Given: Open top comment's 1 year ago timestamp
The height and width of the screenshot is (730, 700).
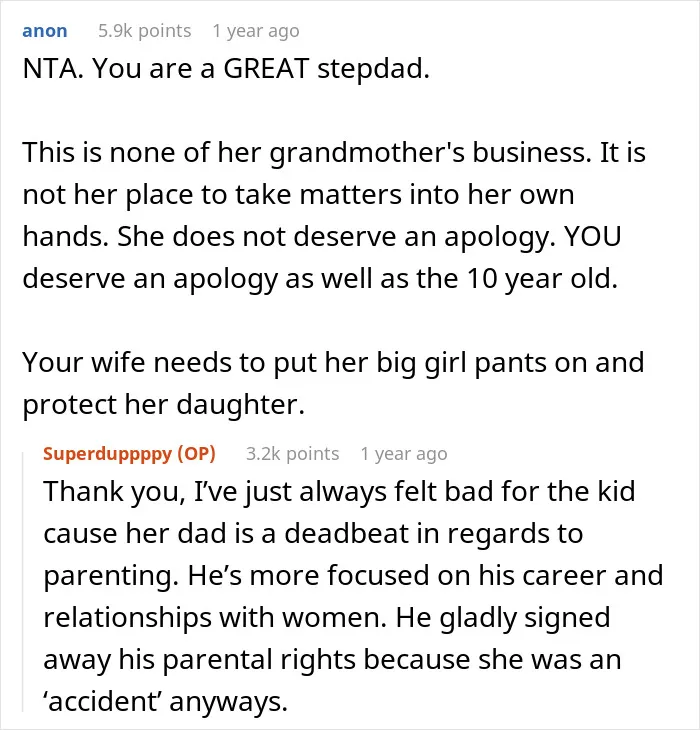Looking at the screenshot, I should coord(256,31).
